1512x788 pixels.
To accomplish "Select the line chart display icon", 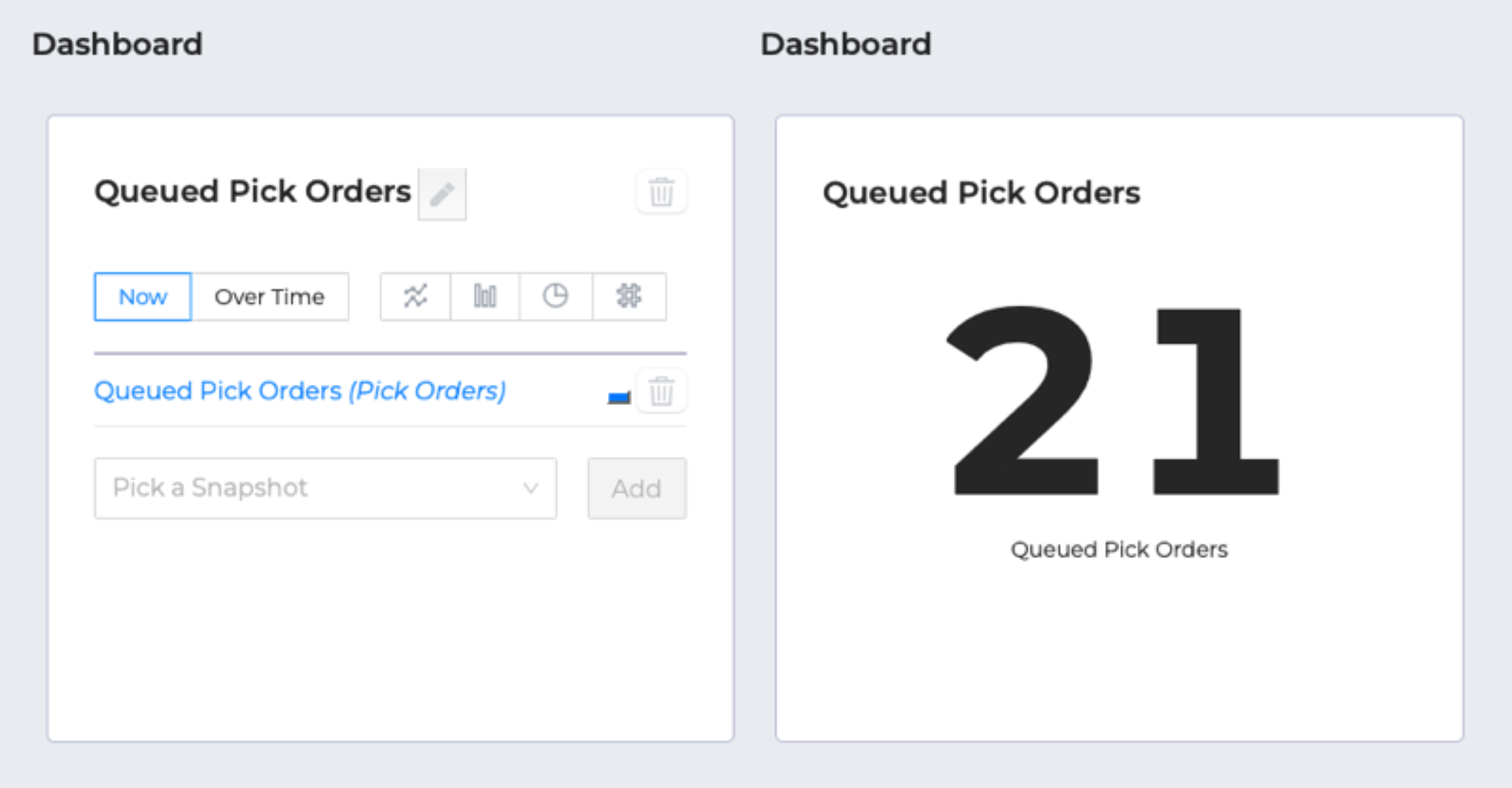I will click(x=415, y=296).
